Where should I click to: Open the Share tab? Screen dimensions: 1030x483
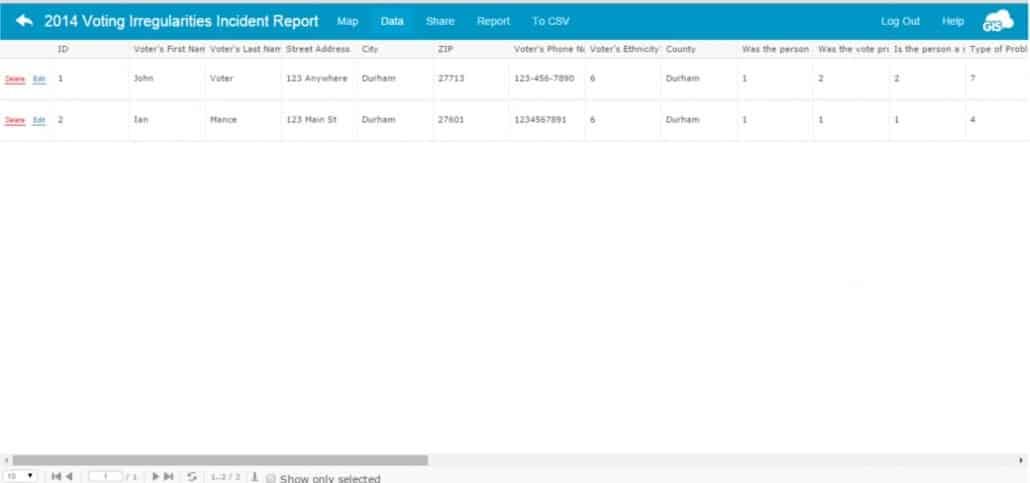click(439, 21)
